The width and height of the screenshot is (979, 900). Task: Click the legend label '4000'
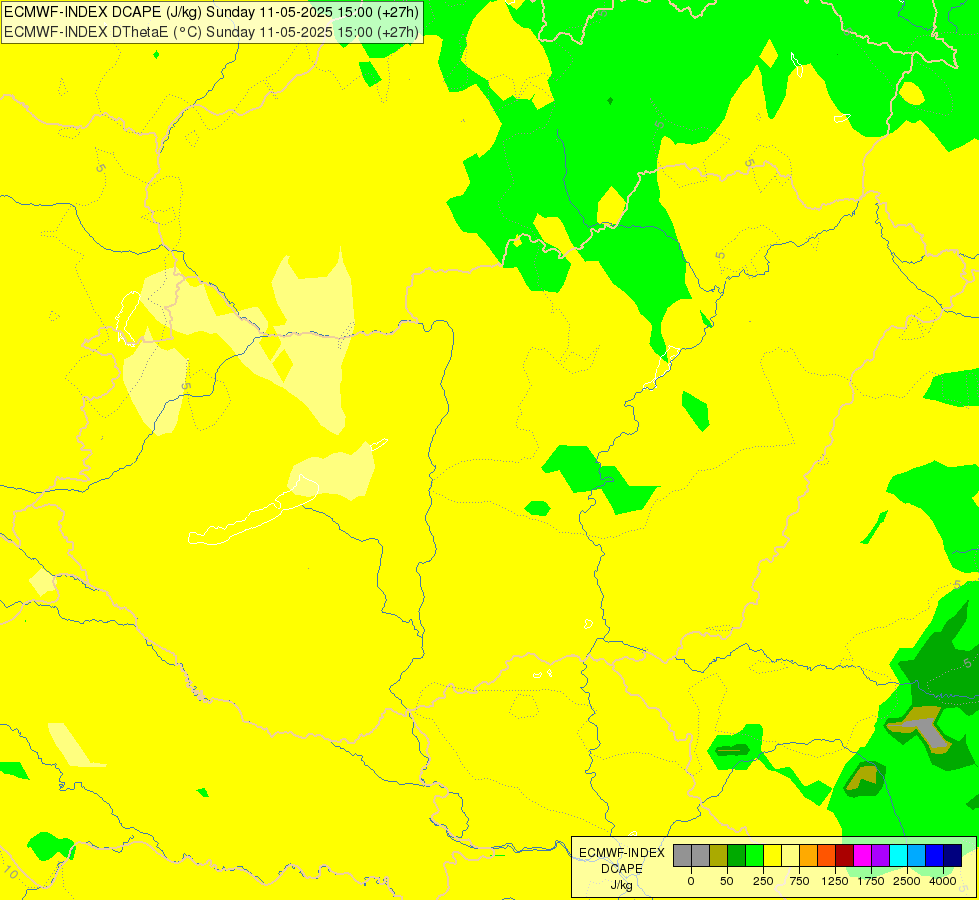[943, 881]
